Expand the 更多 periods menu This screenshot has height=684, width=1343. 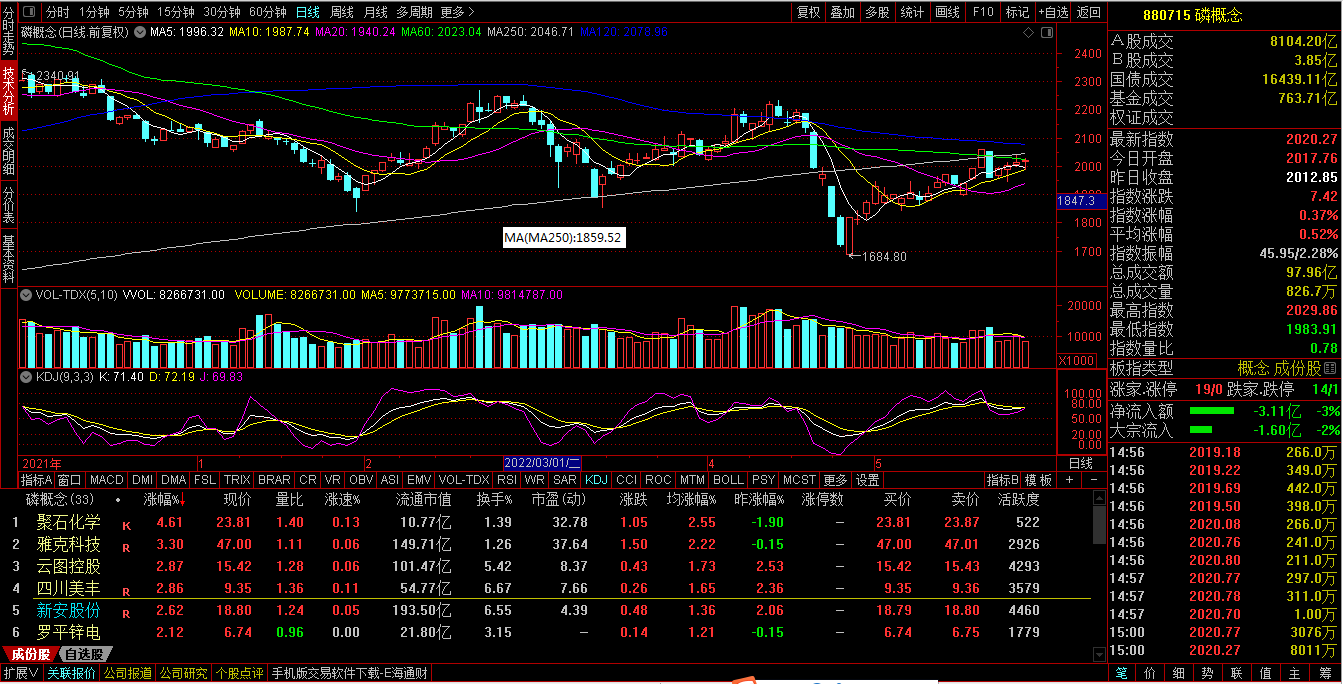[x=457, y=12]
